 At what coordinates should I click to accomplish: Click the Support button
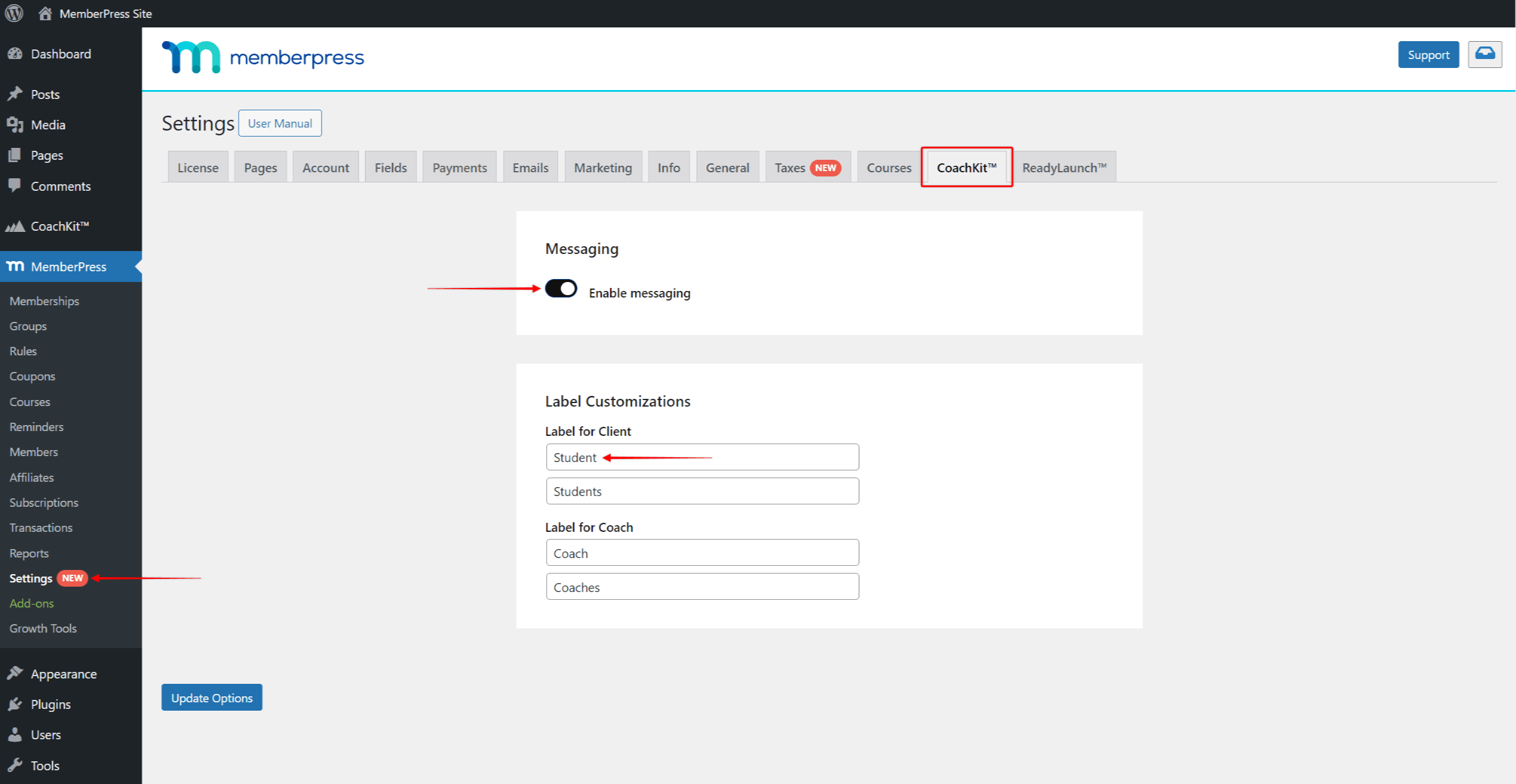[1428, 54]
